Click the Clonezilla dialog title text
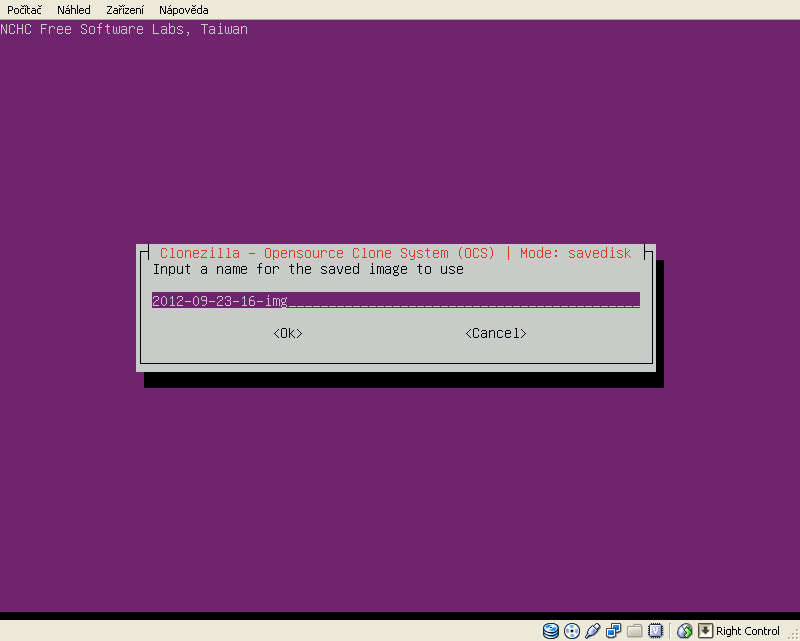This screenshot has height=641, width=800. tap(395, 253)
